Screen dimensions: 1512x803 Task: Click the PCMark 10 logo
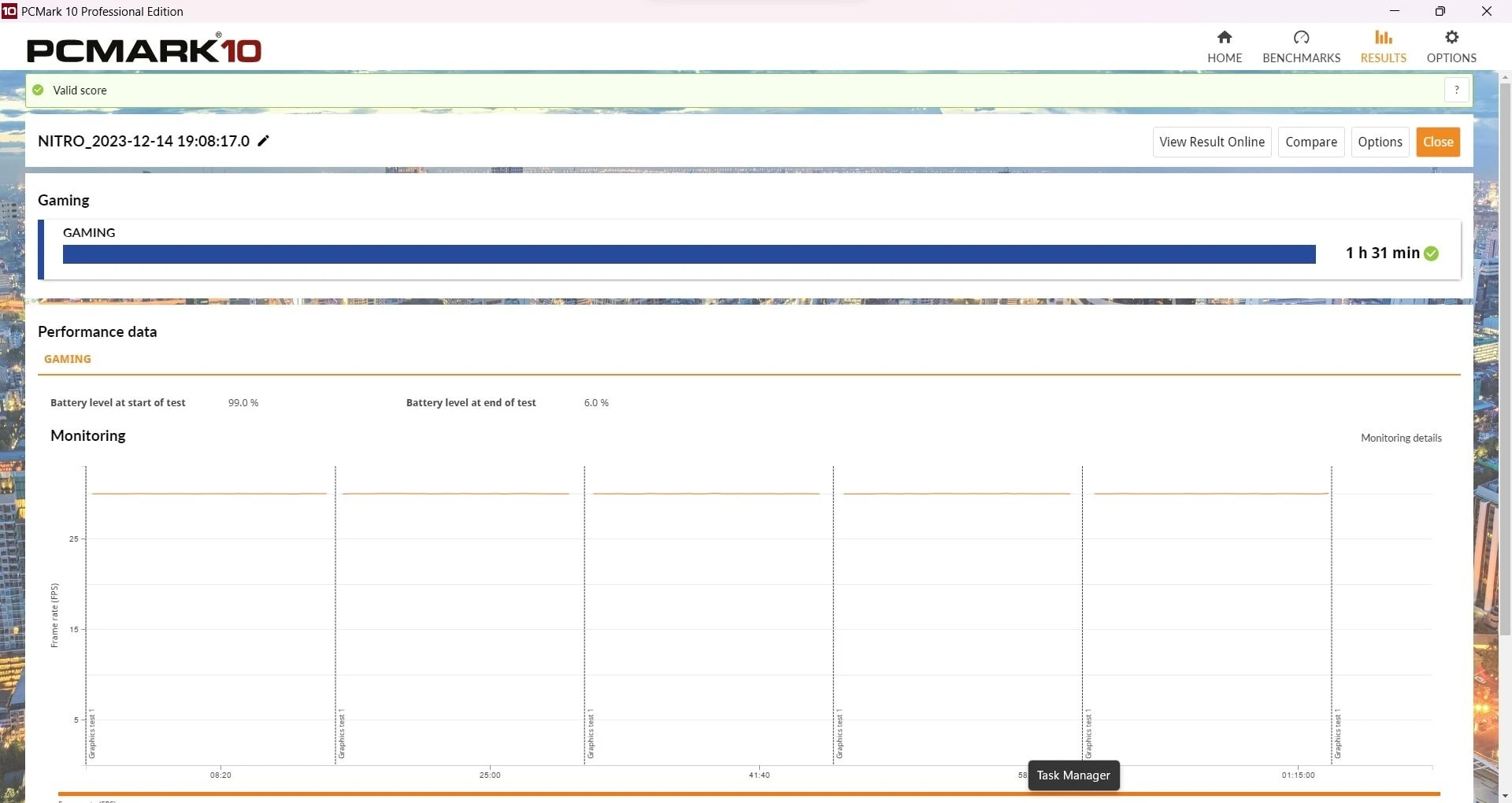pos(143,49)
